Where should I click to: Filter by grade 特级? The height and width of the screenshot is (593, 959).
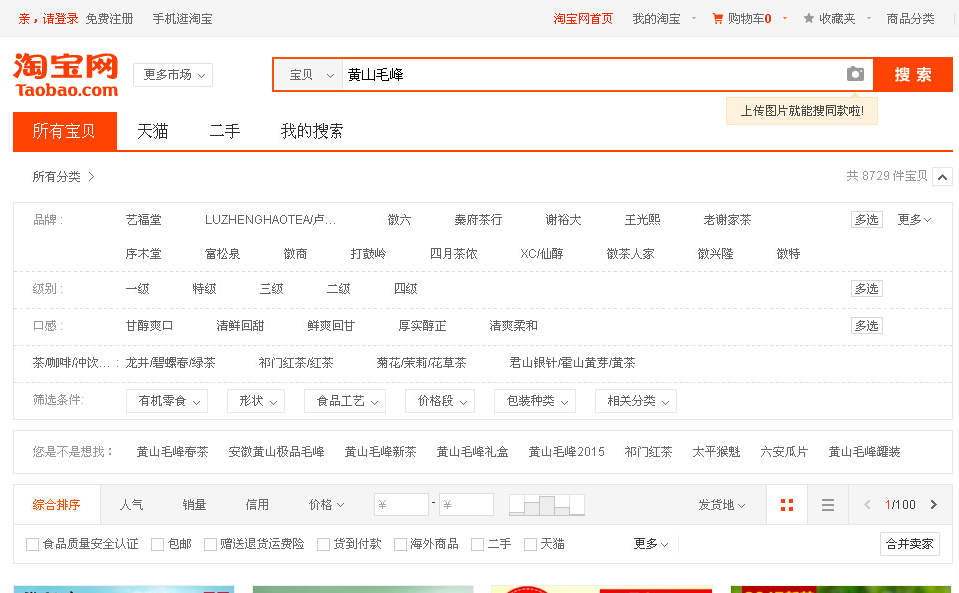(204, 289)
